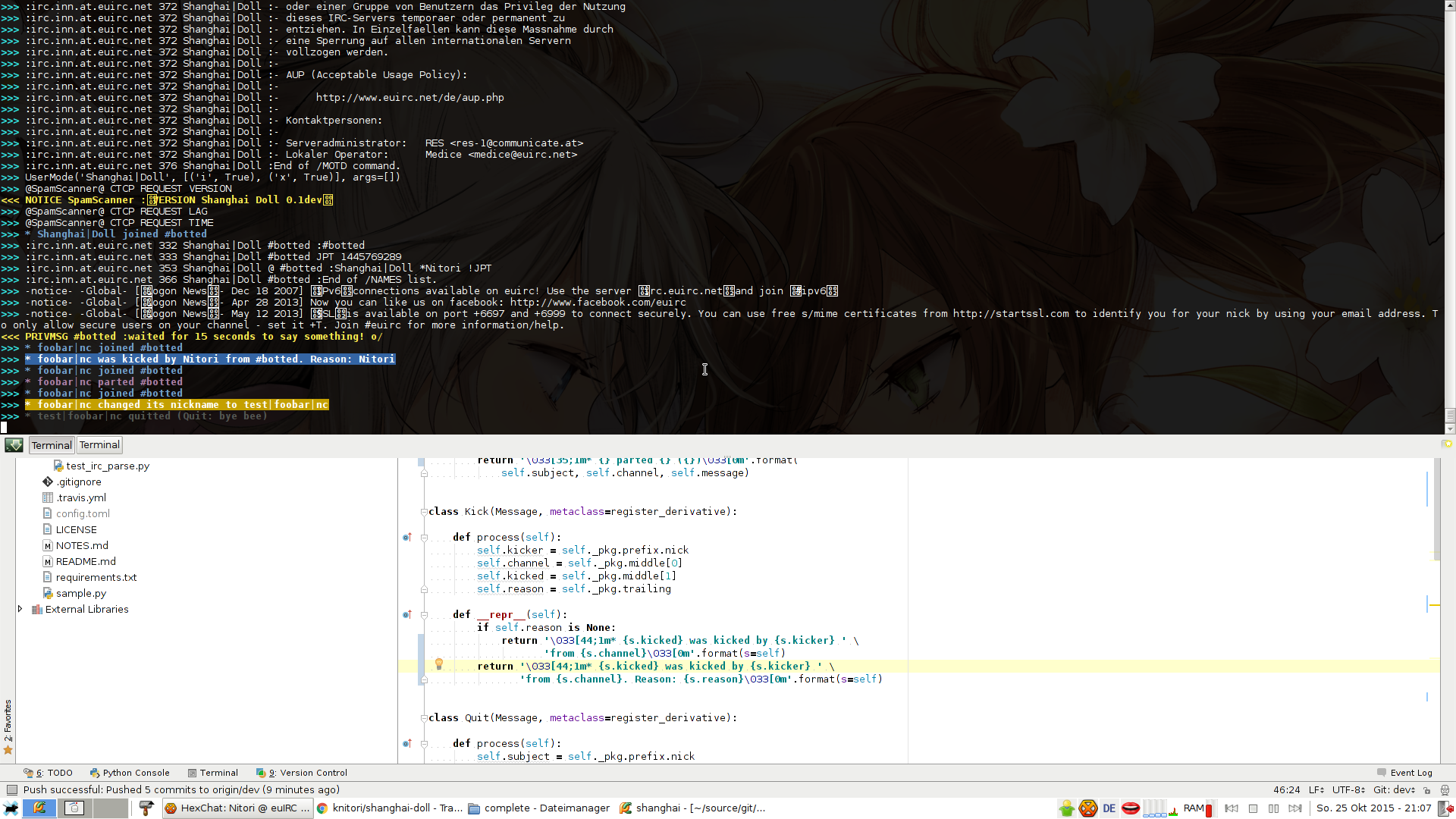The image size is (1456, 819).
Task: Click the red lips tray icon
Action: tap(1130, 808)
